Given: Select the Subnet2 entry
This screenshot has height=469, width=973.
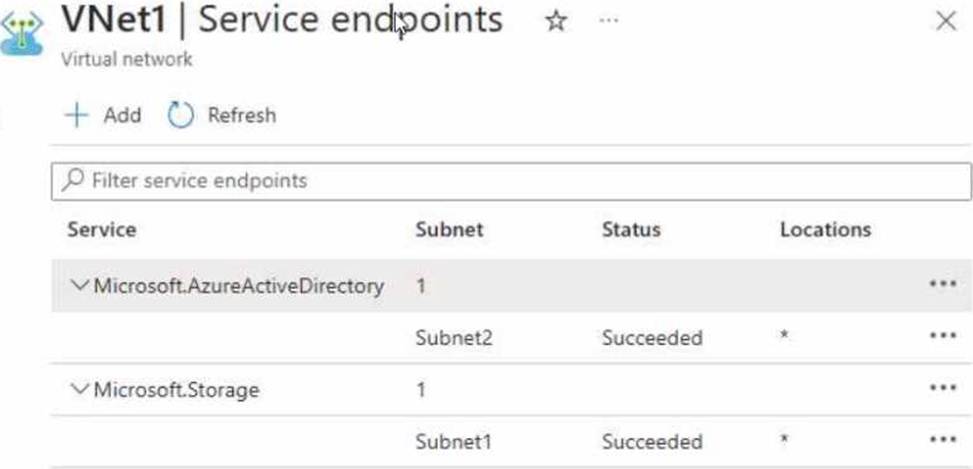Looking at the screenshot, I should (454, 338).
